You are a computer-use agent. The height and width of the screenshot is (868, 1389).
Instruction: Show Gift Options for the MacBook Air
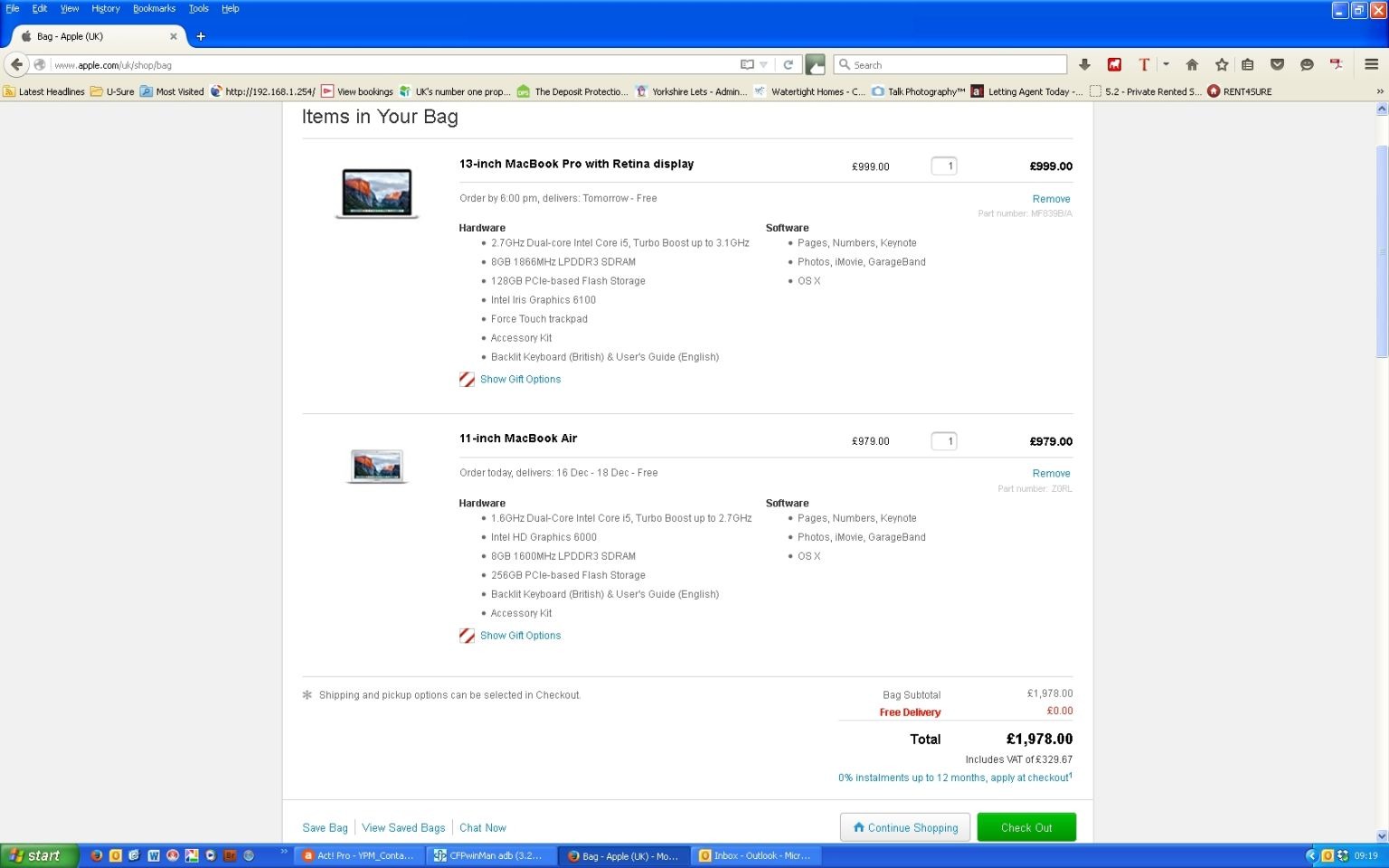[x=520, y=636]
